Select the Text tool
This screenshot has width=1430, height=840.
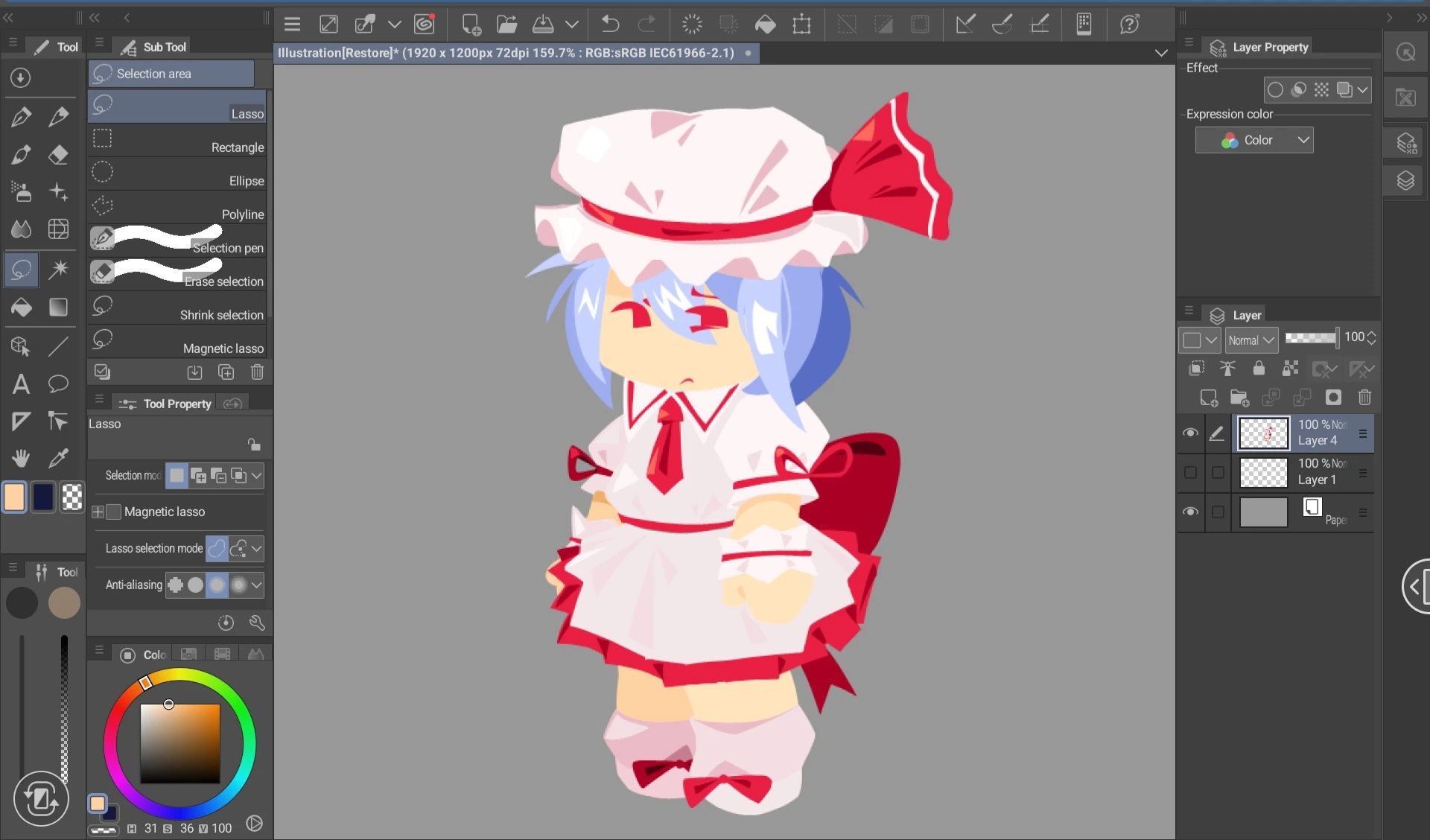(x=19, y=384)
